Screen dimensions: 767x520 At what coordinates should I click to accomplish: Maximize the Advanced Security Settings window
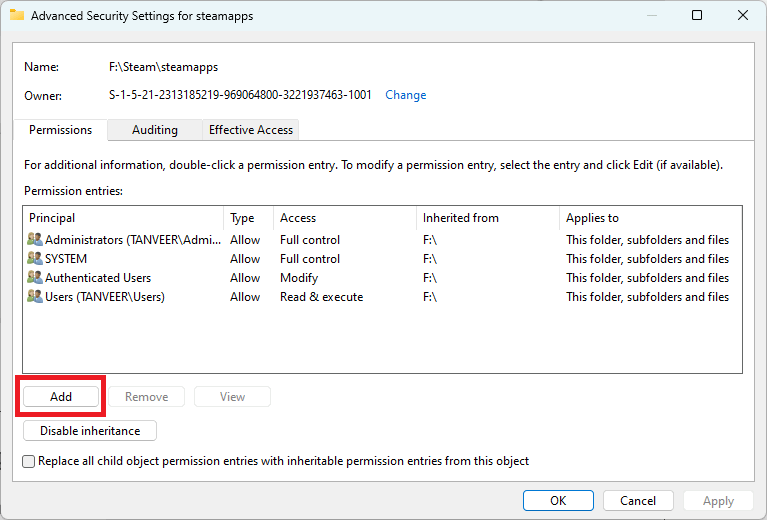(x=697, y=15)
